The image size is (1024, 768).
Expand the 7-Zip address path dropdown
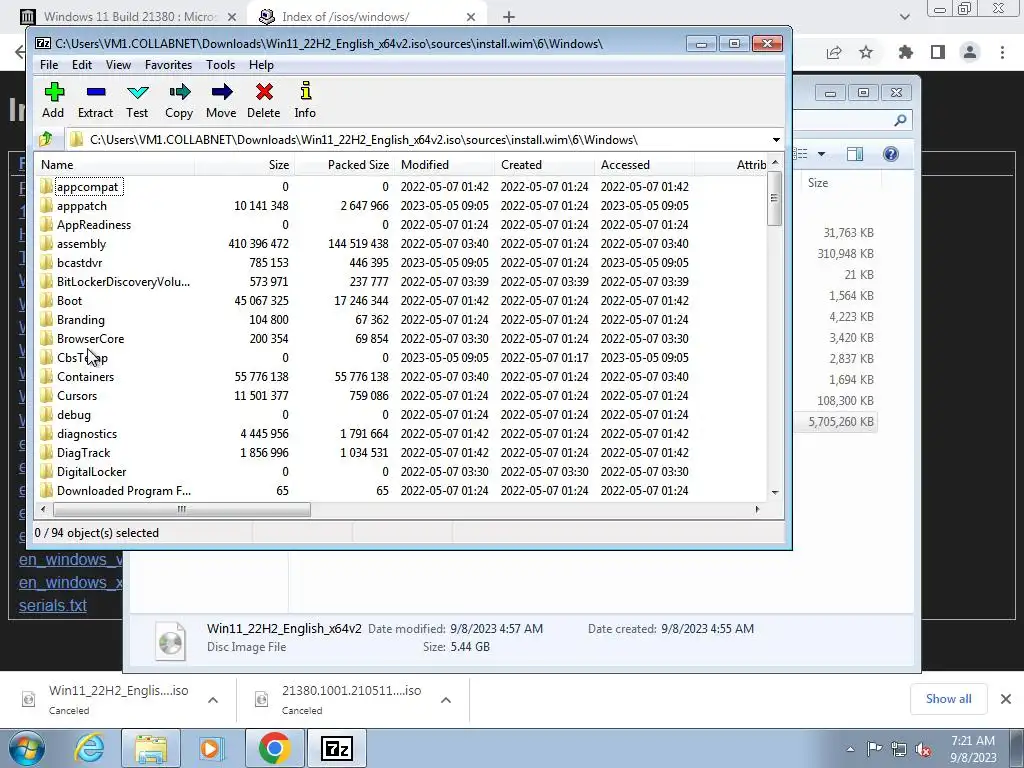click(x=776, y=140)
